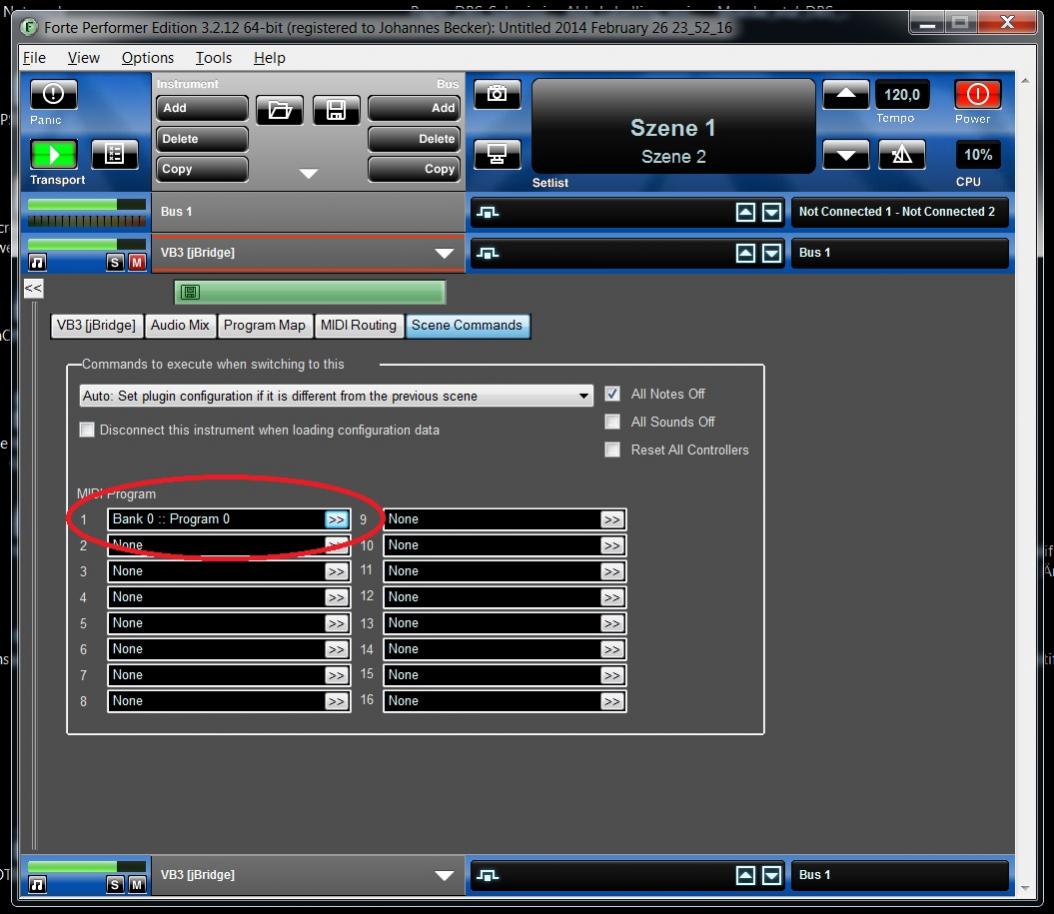This screenshot has height=914, width=1054.
Task: Expand the bottom VB3 [jBridge] strip dropdown arrow
Action: [x=444, y=875]
